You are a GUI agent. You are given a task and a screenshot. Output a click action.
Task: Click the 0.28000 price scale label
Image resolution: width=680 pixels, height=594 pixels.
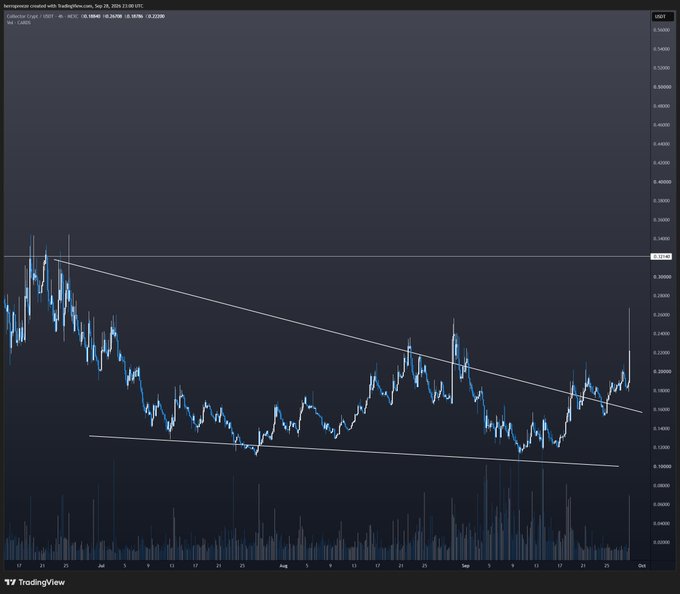pos(661,296)
